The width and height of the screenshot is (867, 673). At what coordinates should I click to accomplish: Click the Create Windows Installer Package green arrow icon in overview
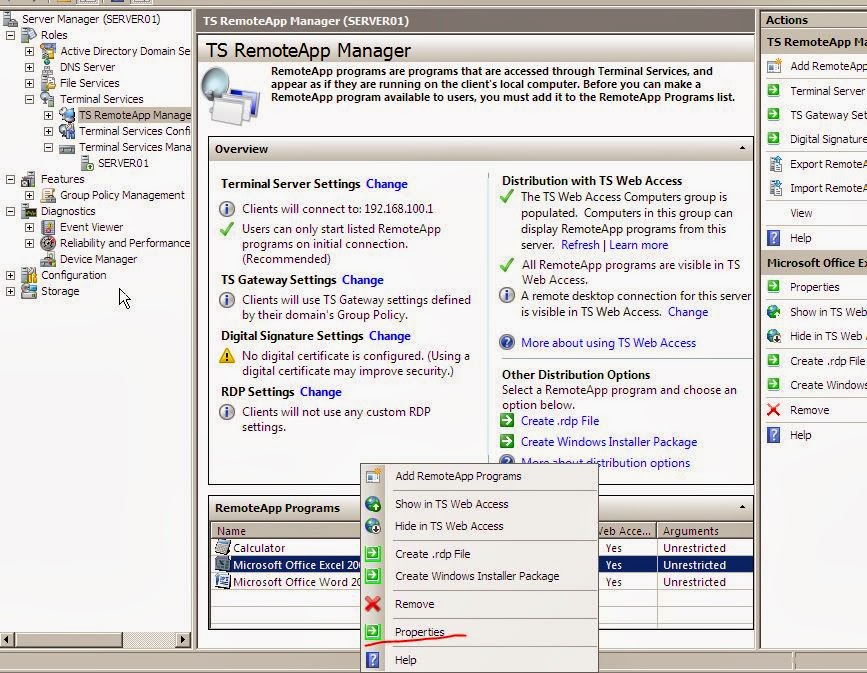coord(507,441)
